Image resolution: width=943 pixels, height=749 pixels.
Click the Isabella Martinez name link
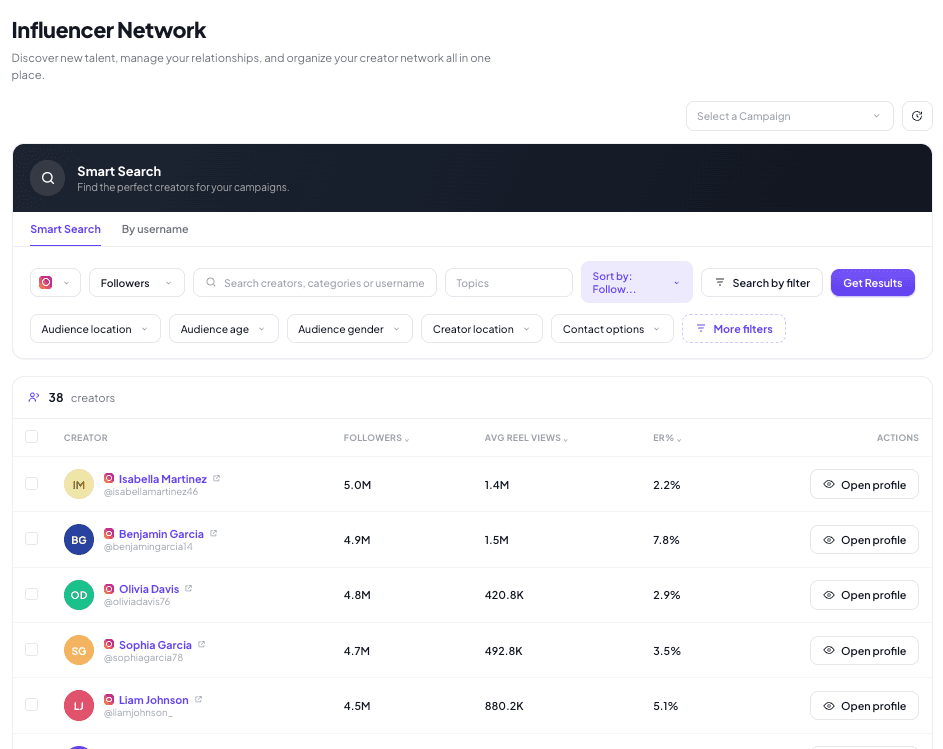[162, 479]
